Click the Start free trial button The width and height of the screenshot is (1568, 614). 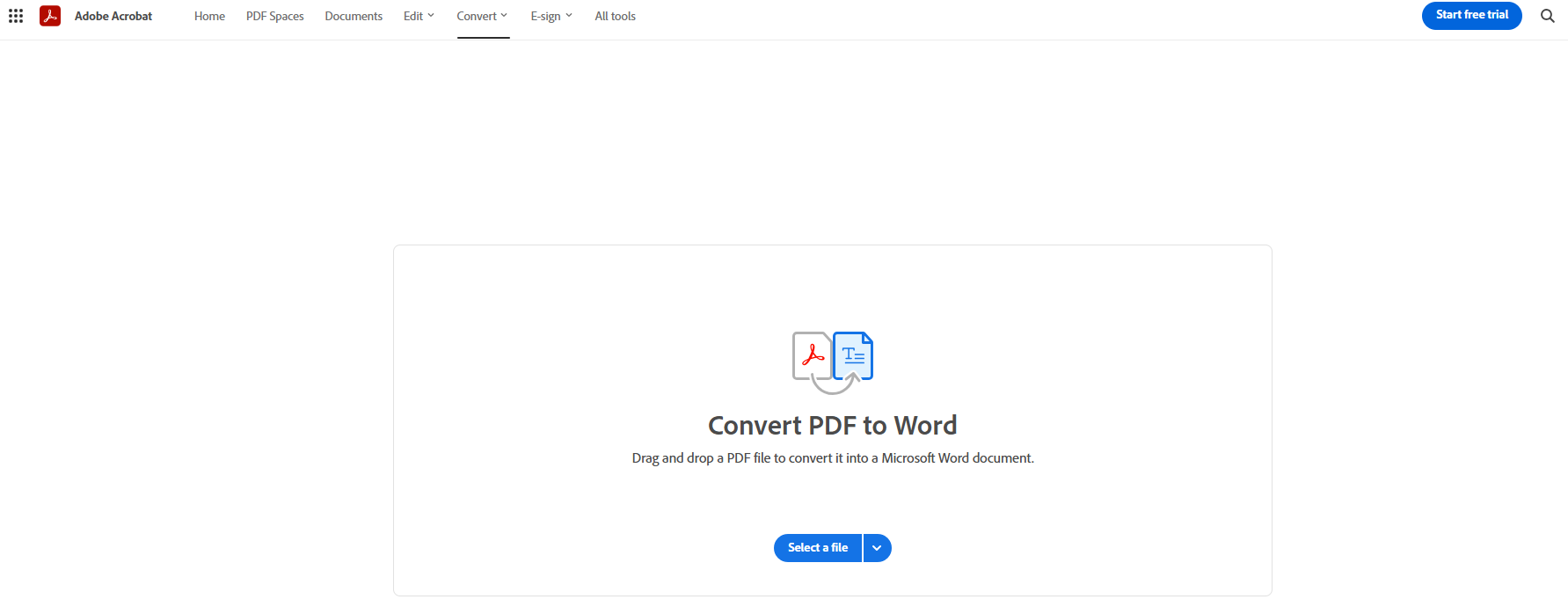1471,15
